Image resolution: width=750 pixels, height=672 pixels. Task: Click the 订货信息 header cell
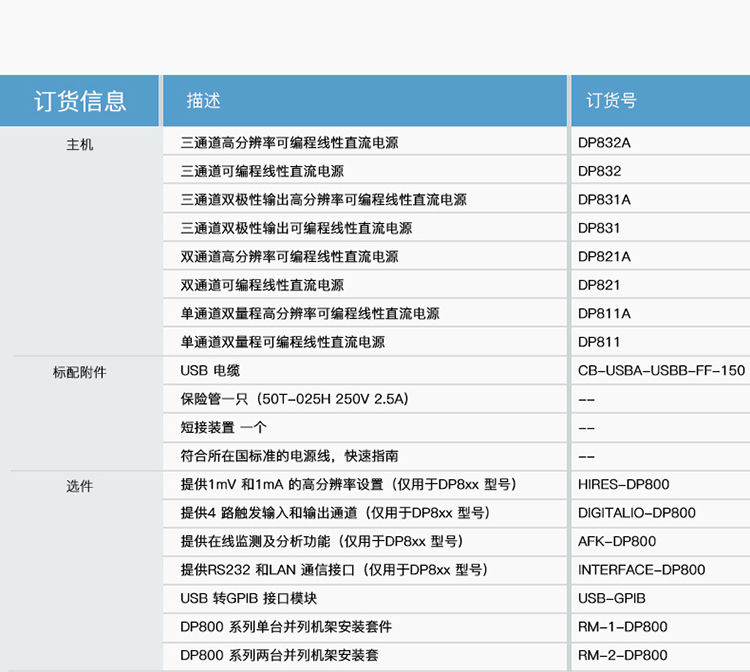click(80, 101)
